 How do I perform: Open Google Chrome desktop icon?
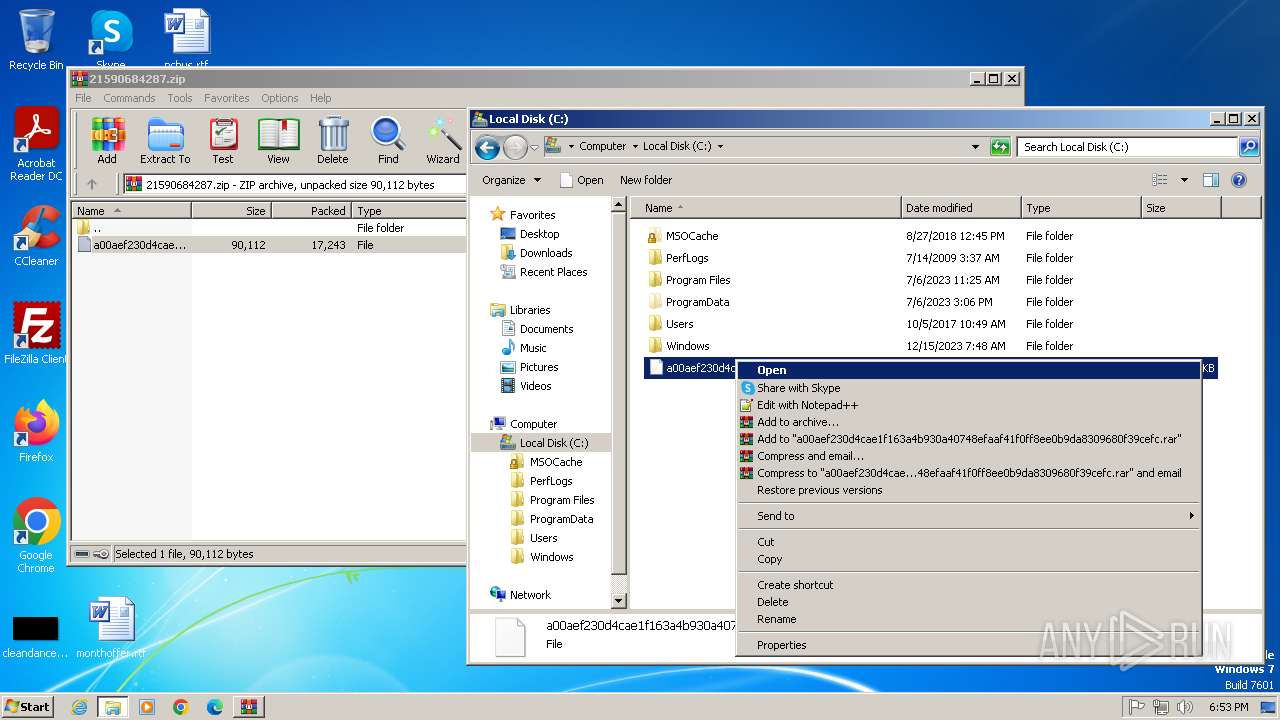pos(36,536)
